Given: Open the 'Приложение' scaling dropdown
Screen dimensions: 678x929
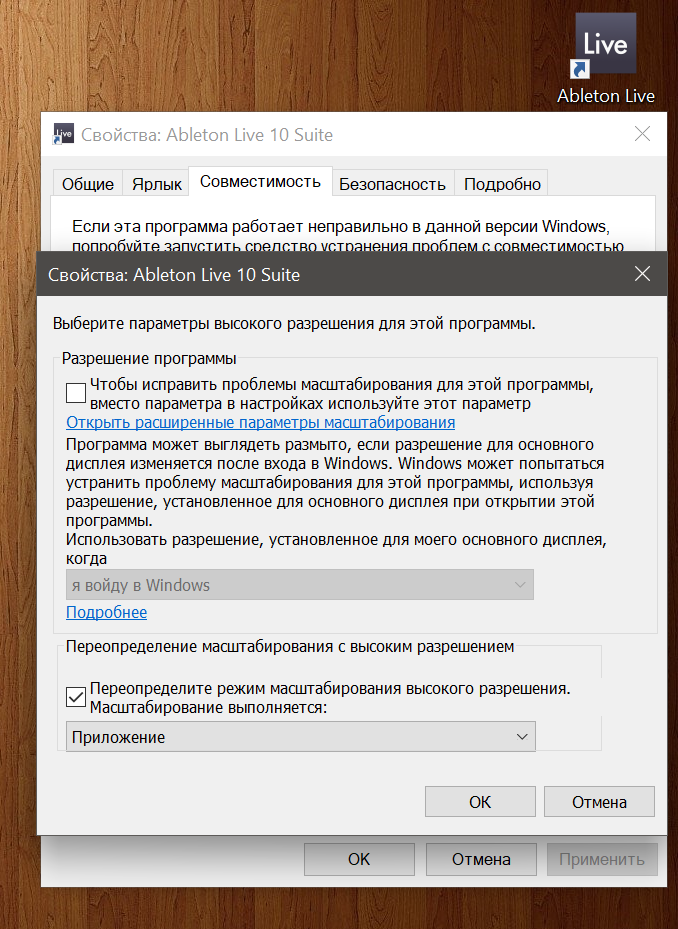Looking at the screenshot, I should tap(300, 737).
